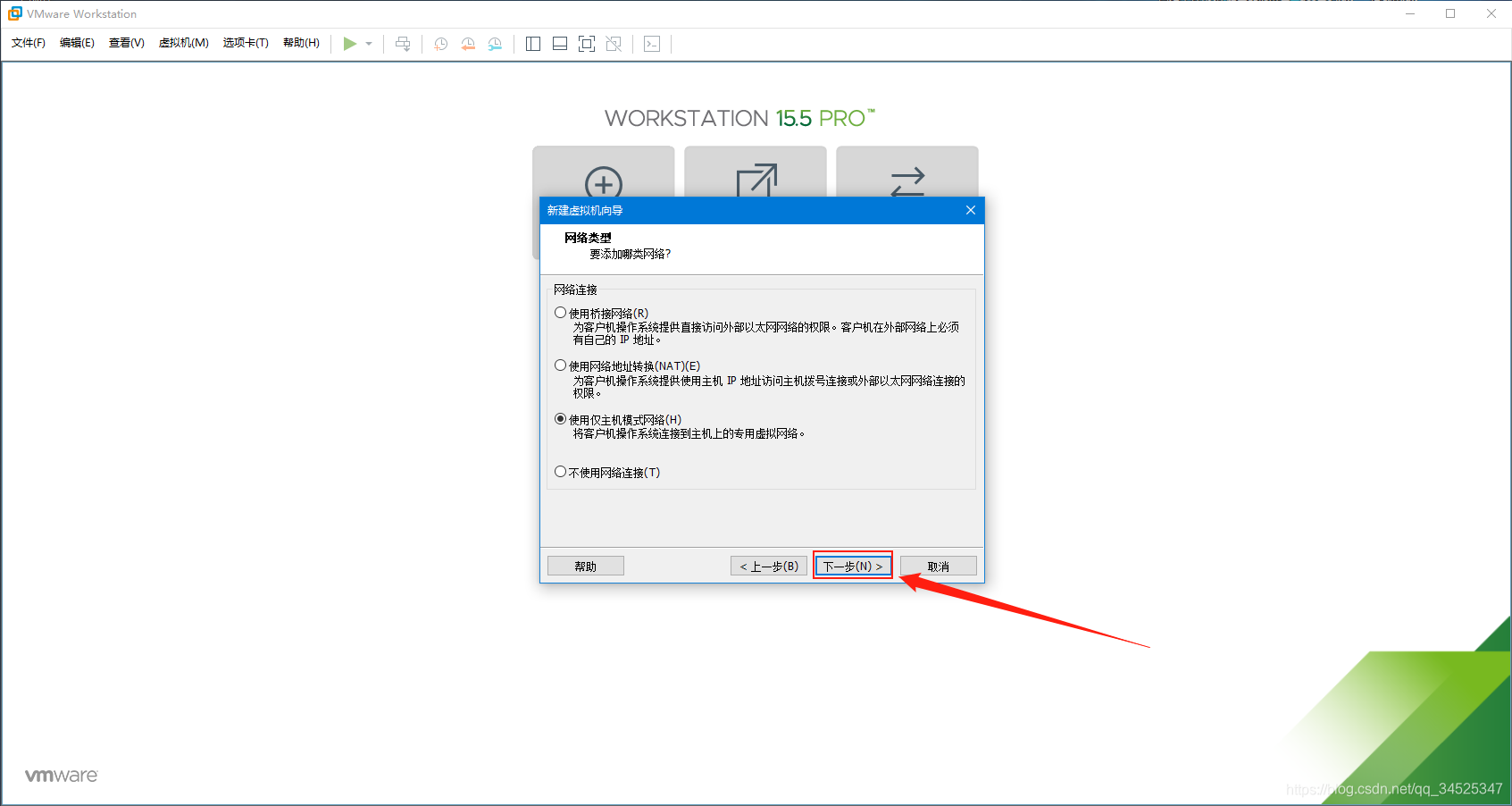Click the Unity mode toolbar icon
The width and height of the screenshot is (1512, 806).
[614, 44]
